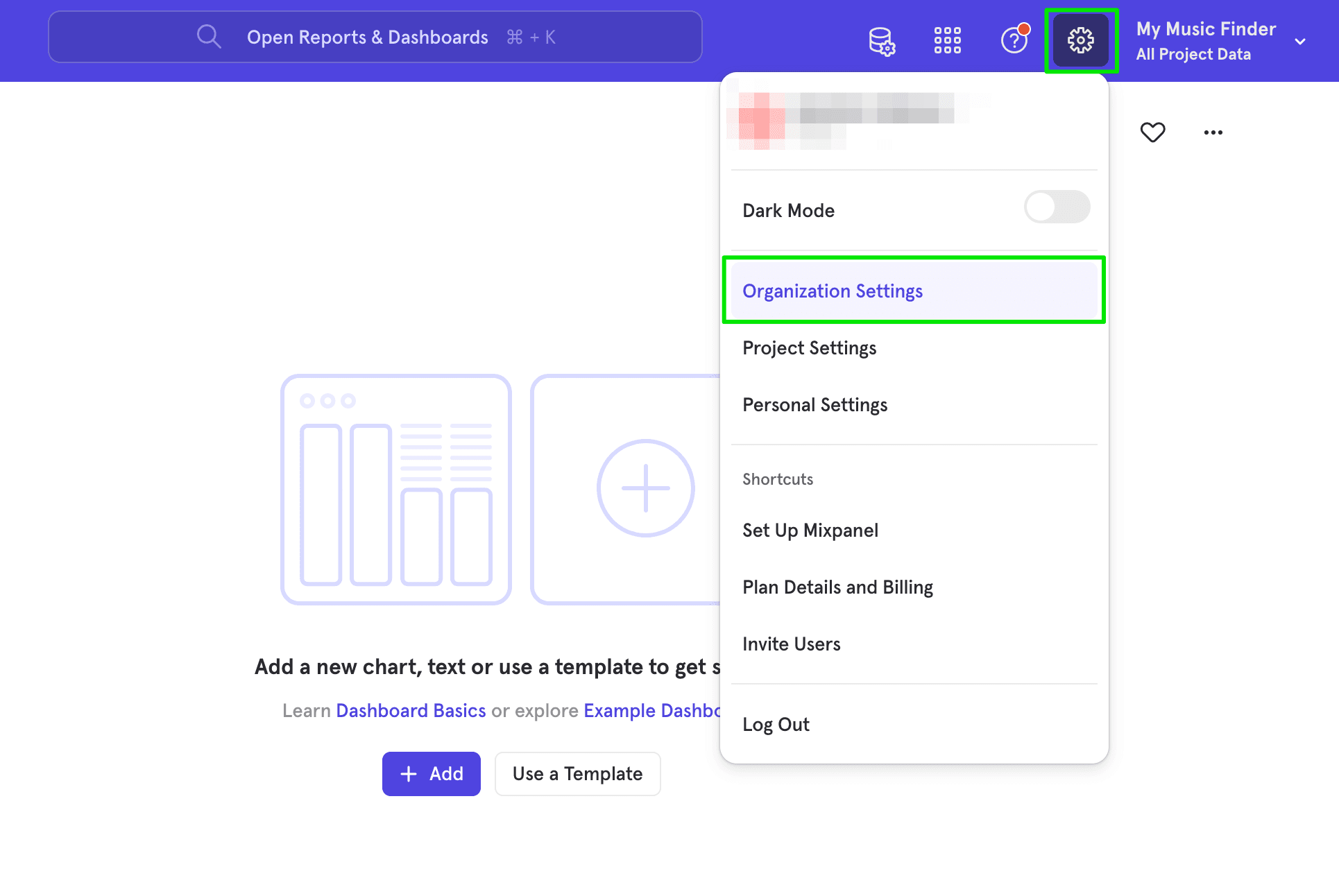Image resolution: width=1339 pixels, height=896 pixels.
Task: Toggle Dark Mode on
Action: point(1056,207)
